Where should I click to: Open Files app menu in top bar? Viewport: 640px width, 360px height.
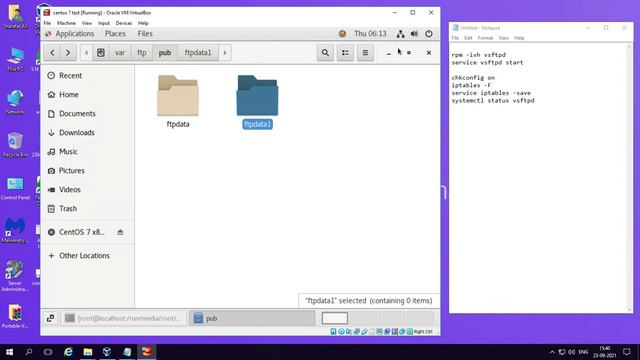pos(145,34)
